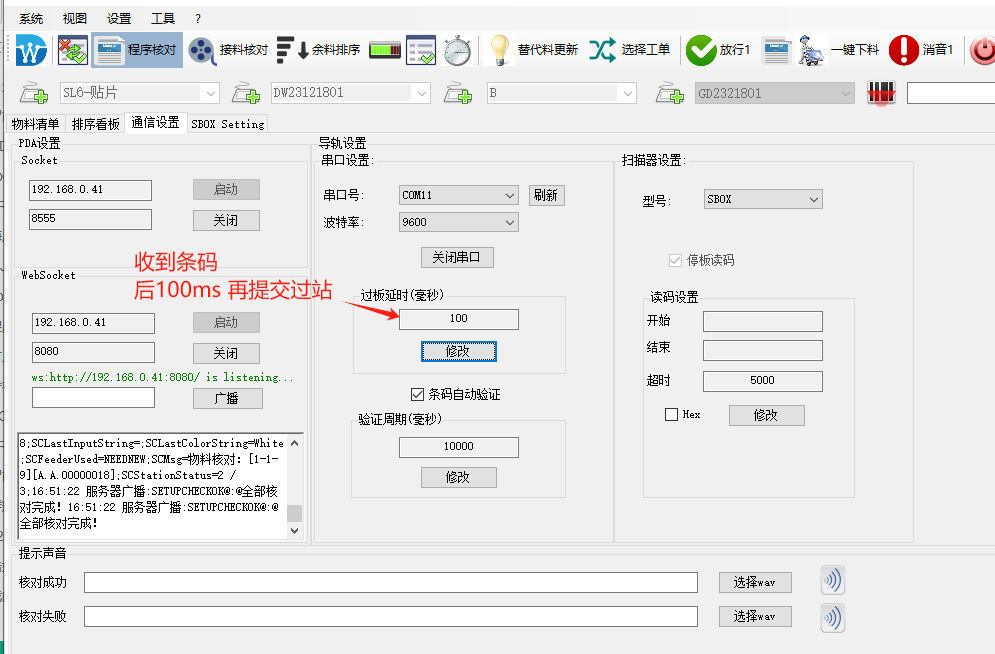
Task: Open the 工具 menu
Action: (x=162, y=18)
